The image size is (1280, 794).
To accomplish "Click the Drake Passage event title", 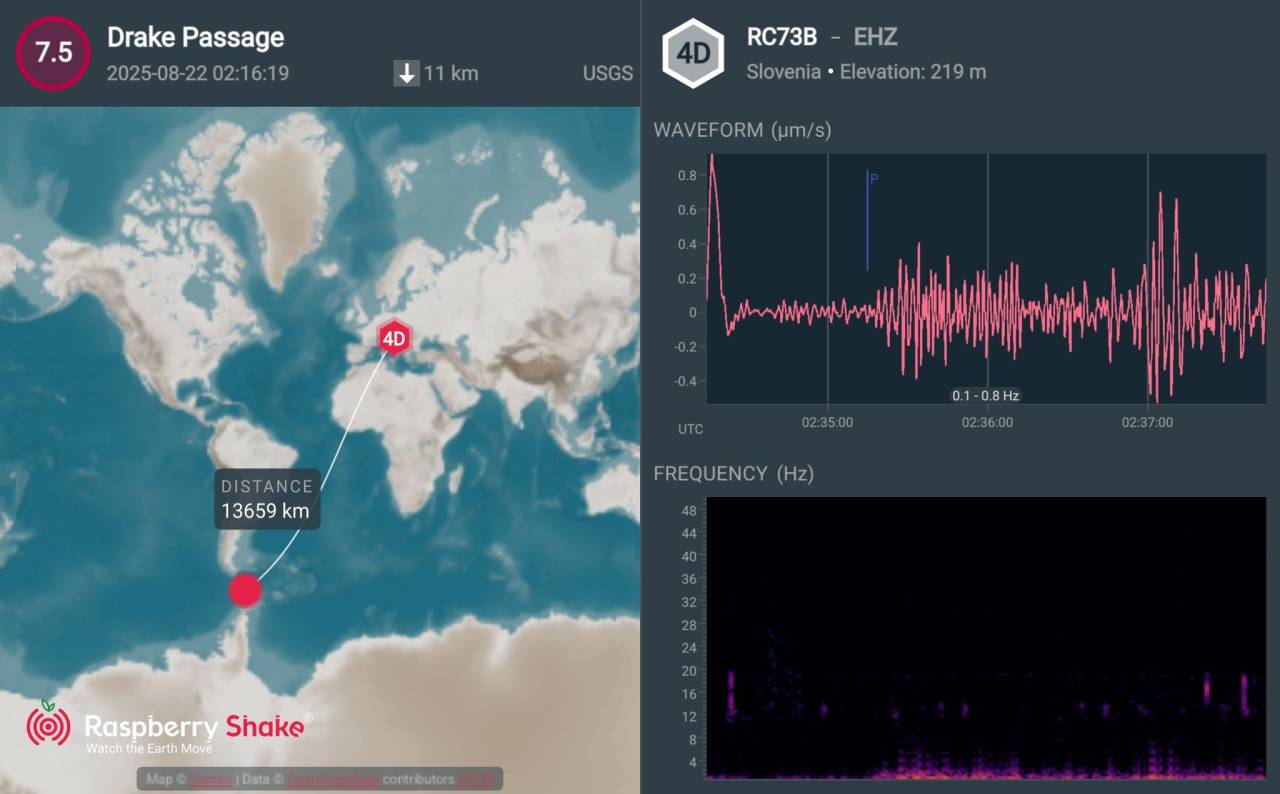I will [196, 38].
